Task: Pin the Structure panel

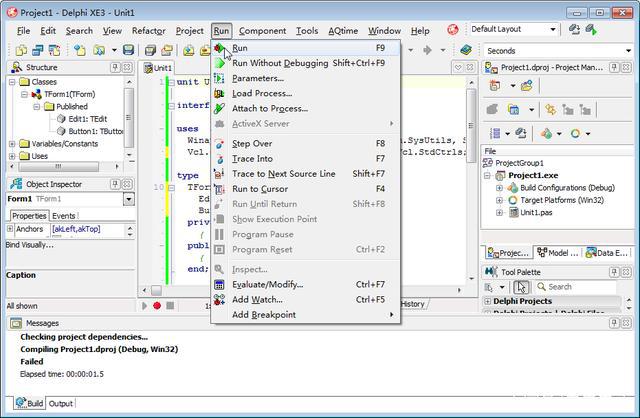Action: 116,67
